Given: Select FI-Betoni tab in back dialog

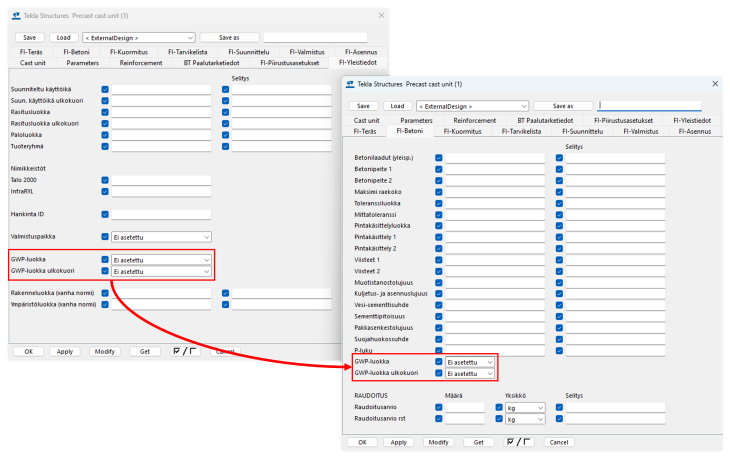Looking at the screenshot, I should tap(76, 52).
